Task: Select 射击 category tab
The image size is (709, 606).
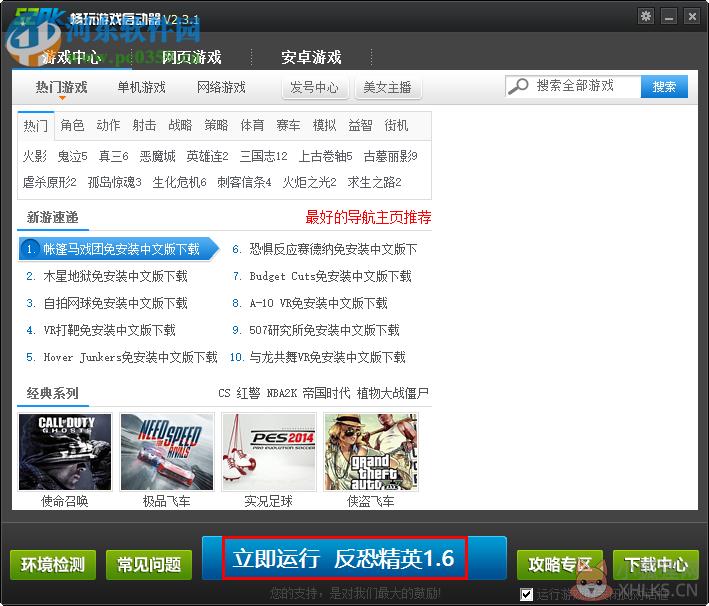Action: [x=144, y=125]
